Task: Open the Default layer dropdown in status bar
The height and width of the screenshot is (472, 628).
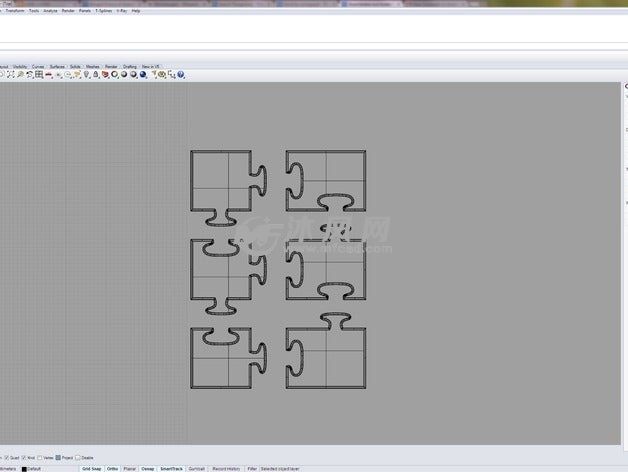Action: point(34,468)
